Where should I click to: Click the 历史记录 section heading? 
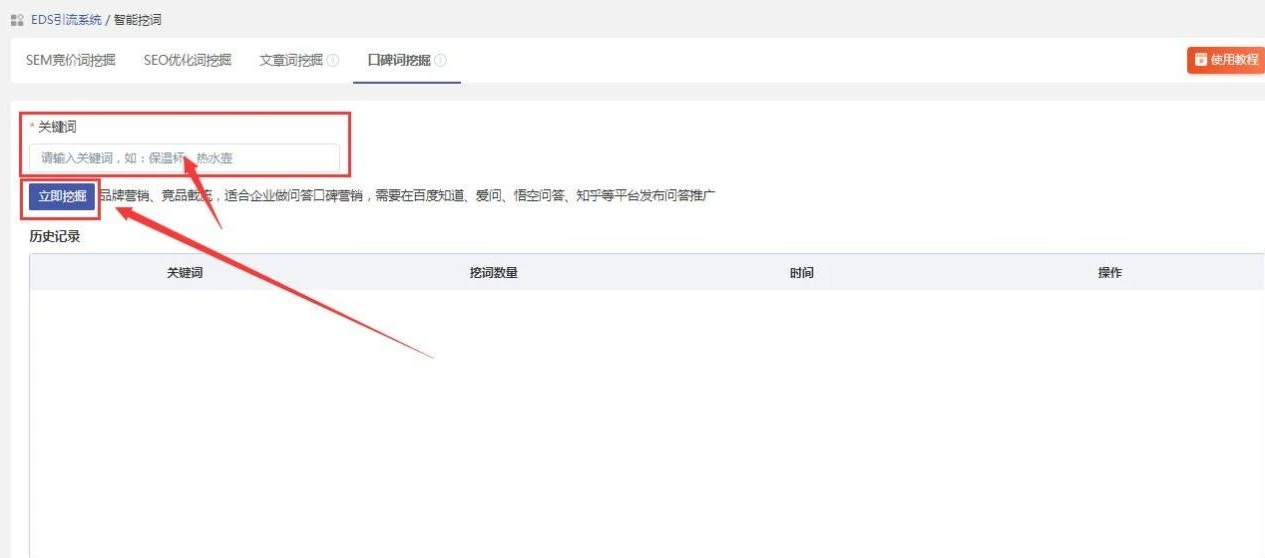point(55,237)
